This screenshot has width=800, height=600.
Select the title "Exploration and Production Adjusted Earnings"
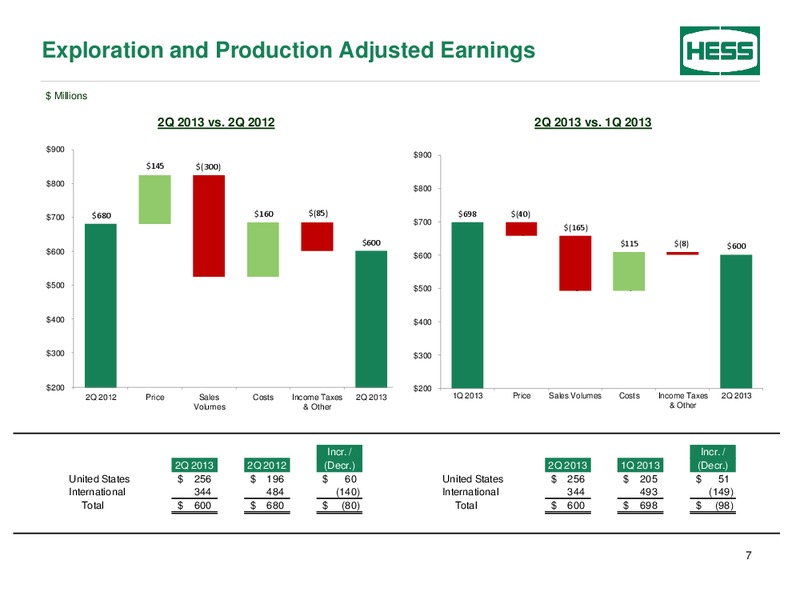(288, 51)
